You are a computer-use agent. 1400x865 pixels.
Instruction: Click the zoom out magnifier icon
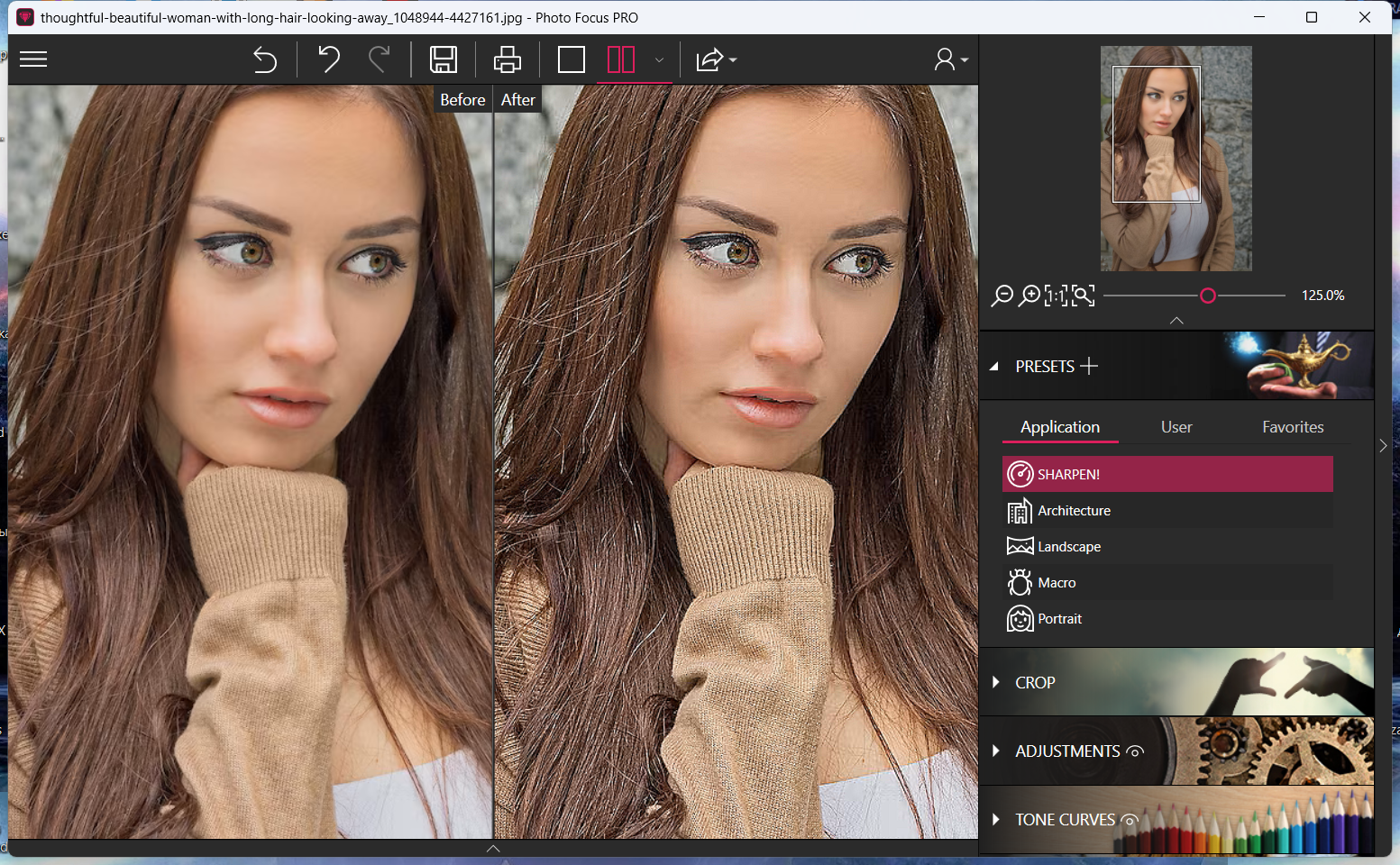(1002, 296)
